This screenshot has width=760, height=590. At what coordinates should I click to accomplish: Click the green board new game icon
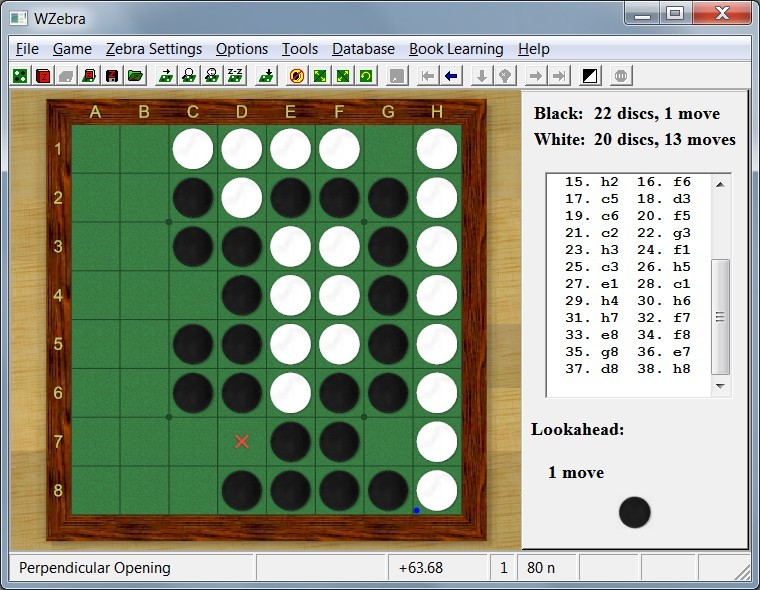20,76
